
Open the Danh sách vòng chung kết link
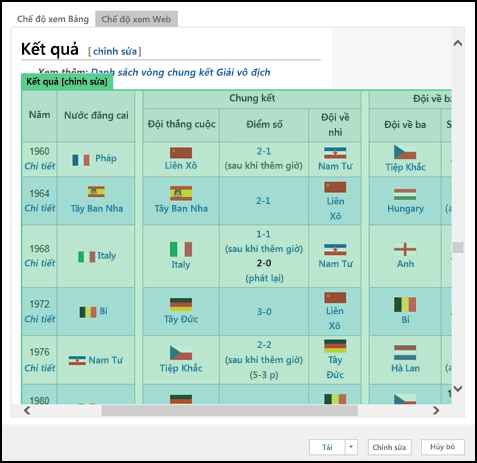click(x=181, y=72)
